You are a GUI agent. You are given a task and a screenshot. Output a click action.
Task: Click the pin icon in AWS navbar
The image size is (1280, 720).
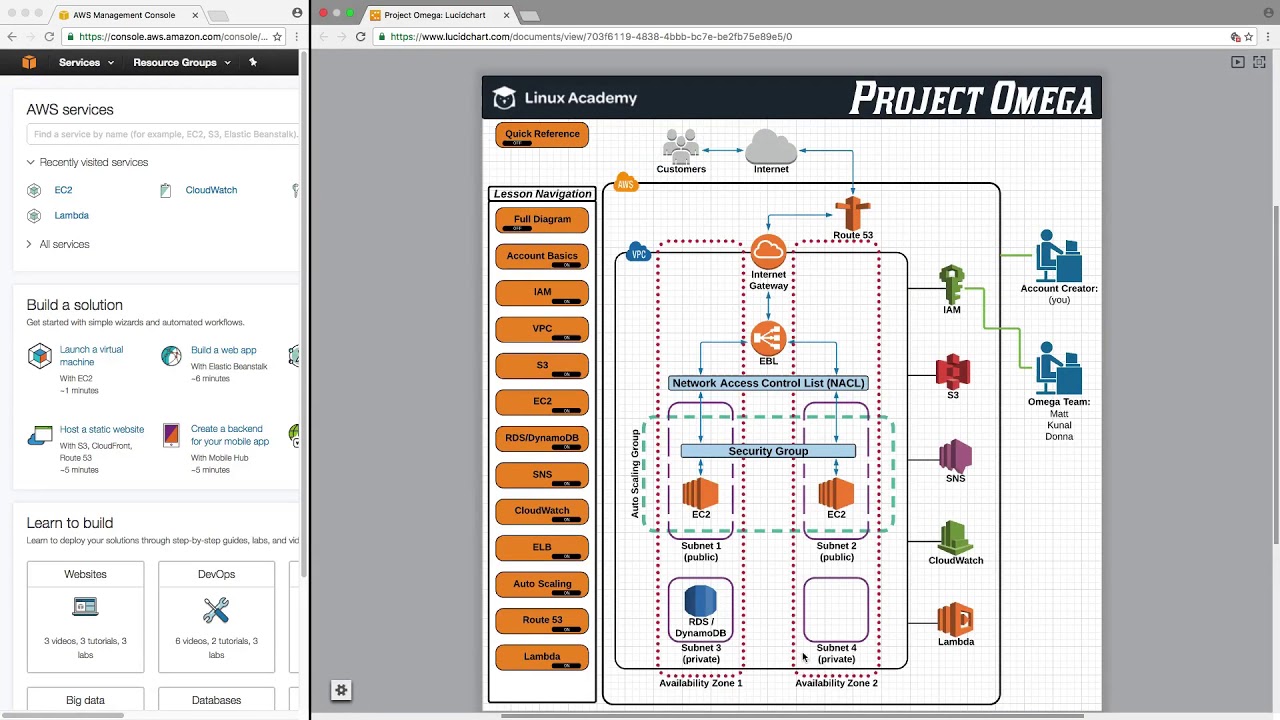[x=253, y=62]
